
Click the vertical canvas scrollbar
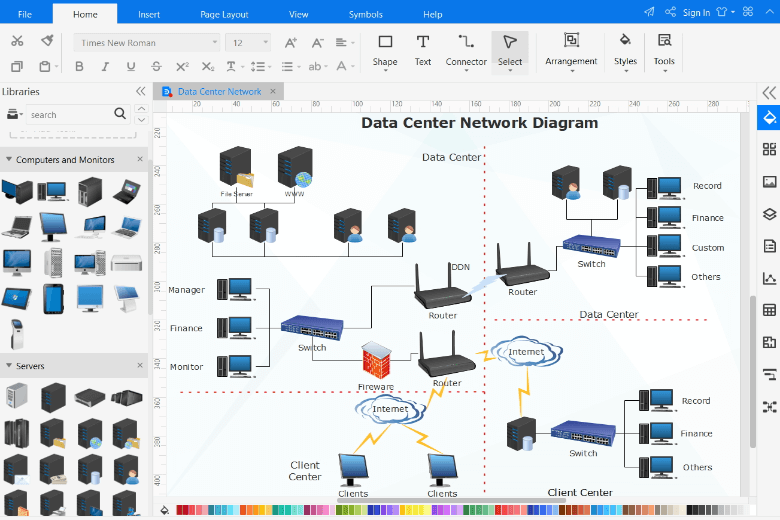(x=753, y=371)
